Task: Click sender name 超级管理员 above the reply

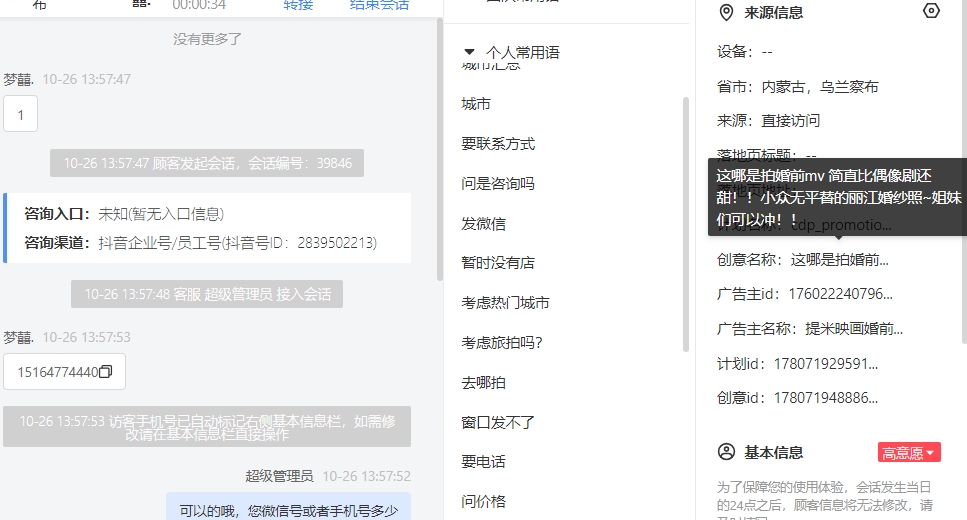Action: 279,476
